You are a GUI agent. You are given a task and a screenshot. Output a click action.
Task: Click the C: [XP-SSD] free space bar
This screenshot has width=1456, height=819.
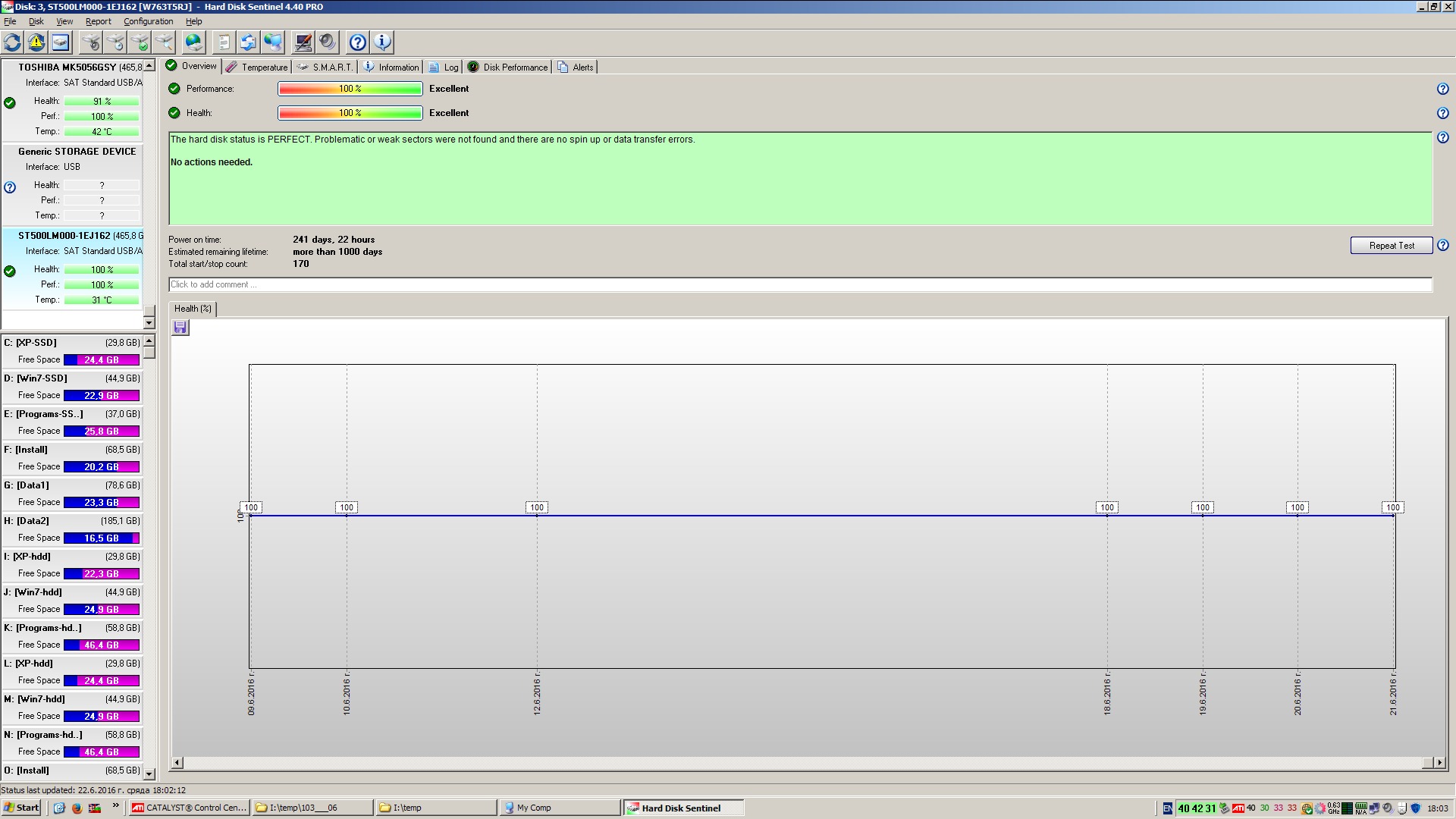pyautogui.click(x=102, y=360)
